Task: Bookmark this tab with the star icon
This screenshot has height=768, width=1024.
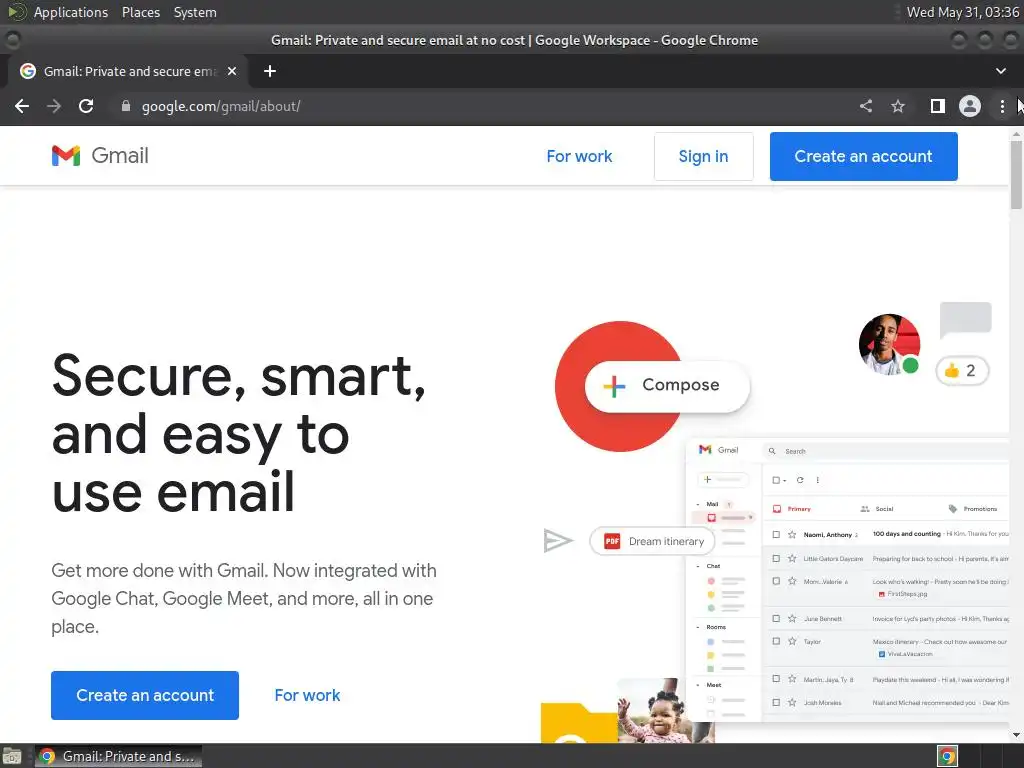Action: tap(898, 106)
